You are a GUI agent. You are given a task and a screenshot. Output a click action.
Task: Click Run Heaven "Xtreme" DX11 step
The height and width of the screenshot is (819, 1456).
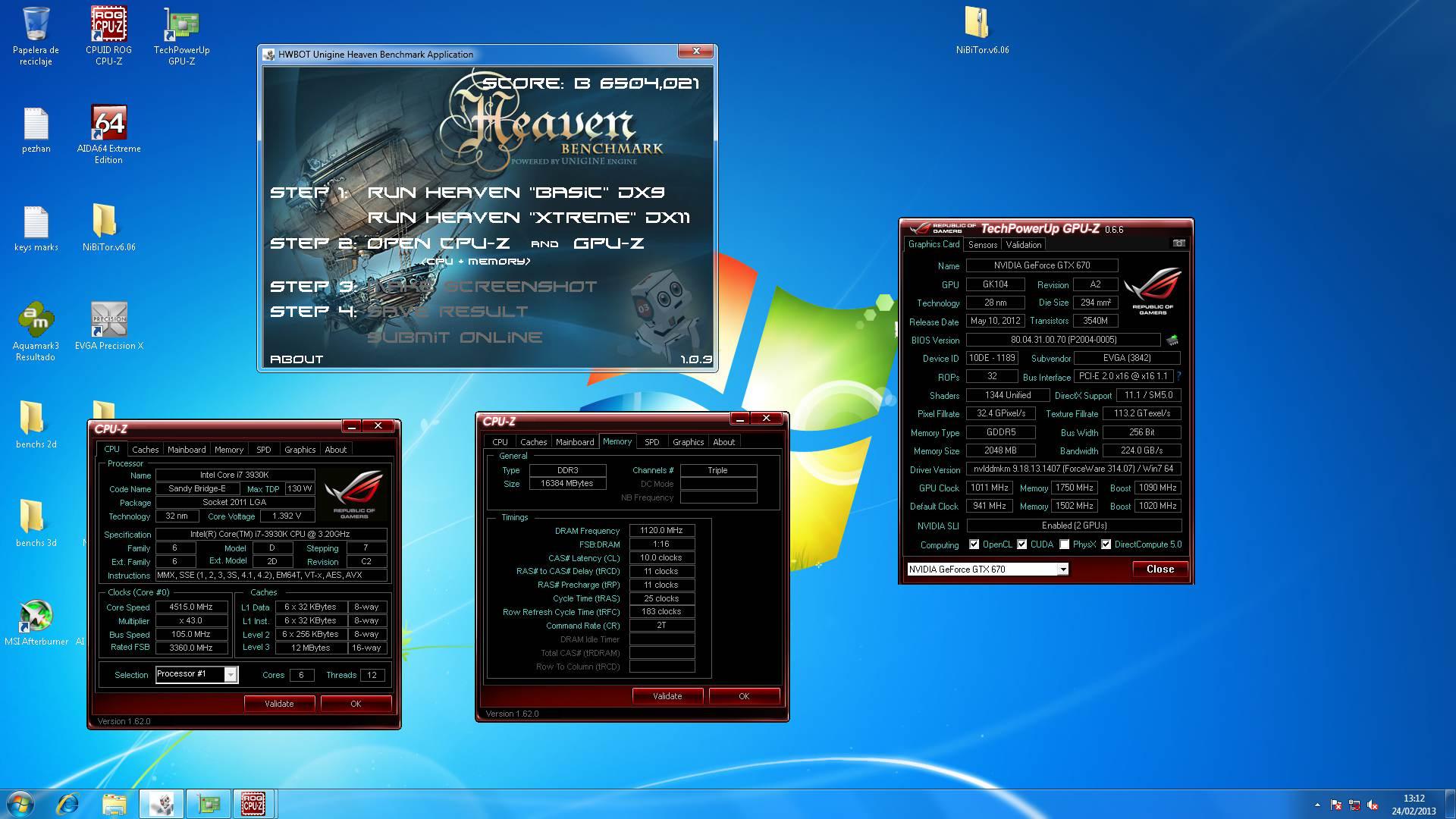(x=529, y=218)
